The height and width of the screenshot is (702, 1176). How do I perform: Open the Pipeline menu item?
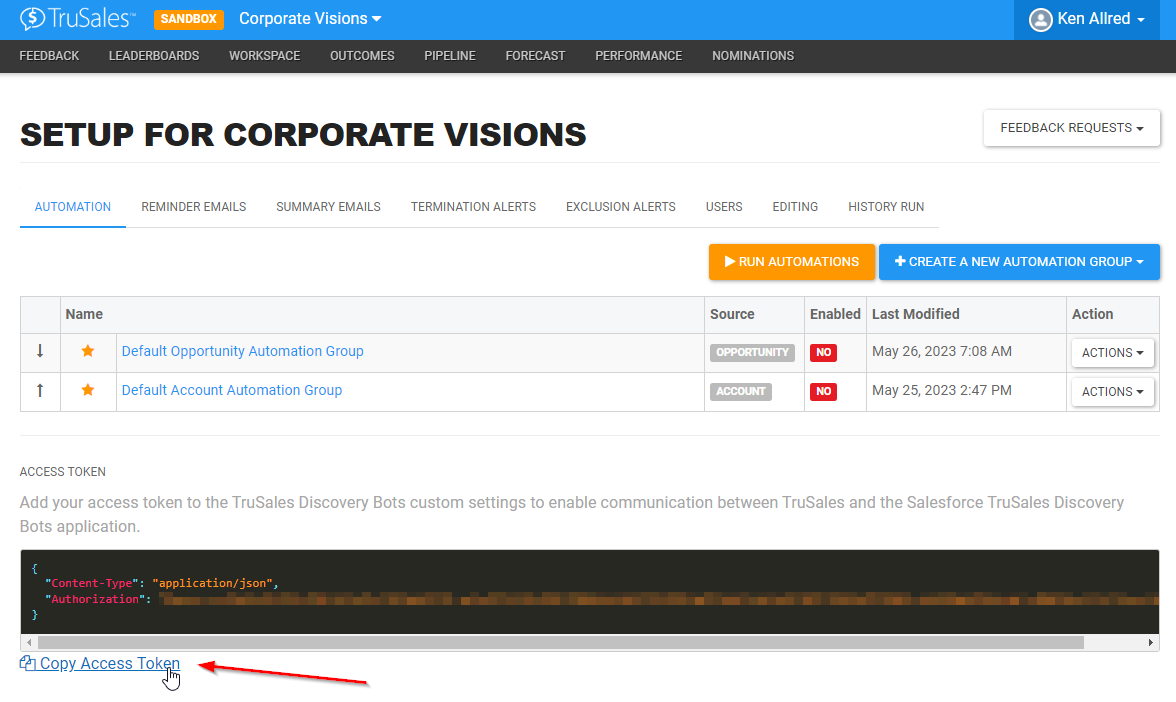coord(450,56)
